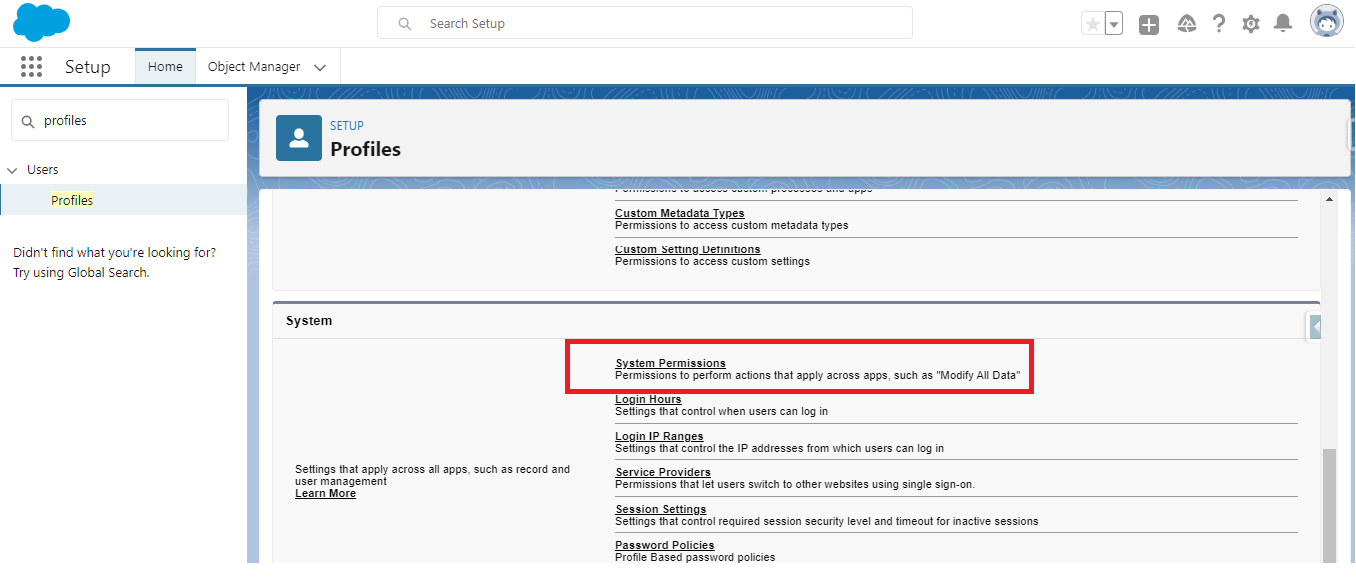Click the vertical scrollbar thumb
This screenshot has height=582, width=1356.
click(x=1329, y=505)
